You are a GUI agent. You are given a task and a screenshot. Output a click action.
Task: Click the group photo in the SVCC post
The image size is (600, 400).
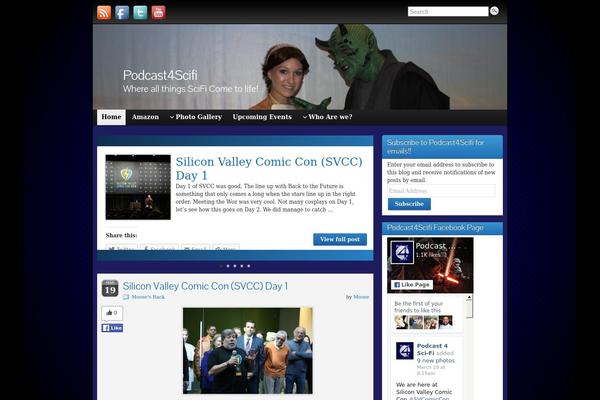click(x=248, y=351)
